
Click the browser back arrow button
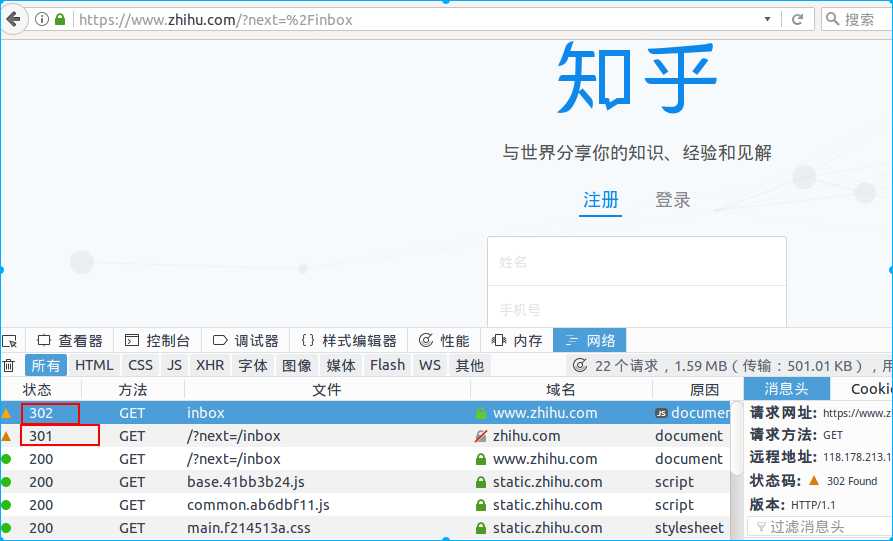tap(14, 19)
